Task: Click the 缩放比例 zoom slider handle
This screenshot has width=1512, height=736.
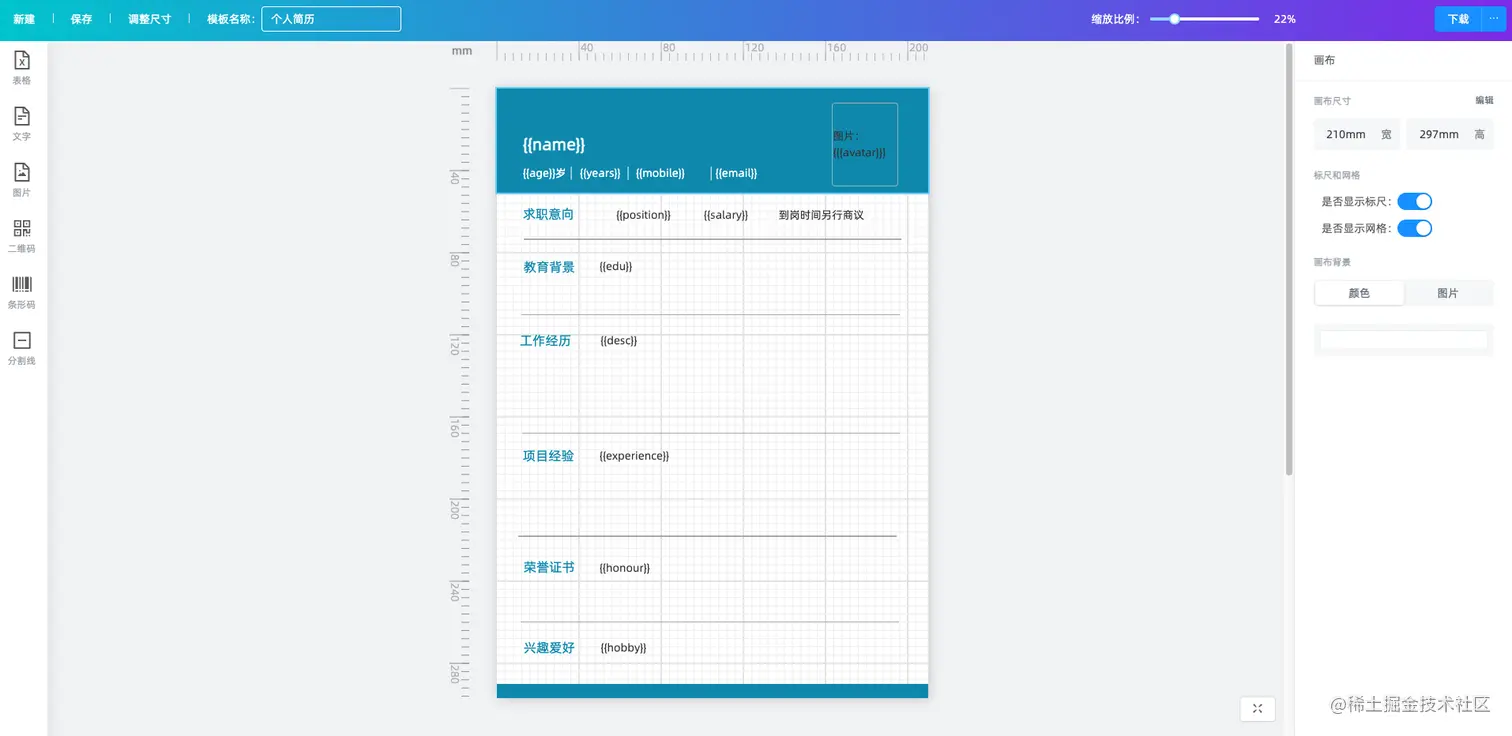Action: pyautogui.click(x=1175, y=19)
